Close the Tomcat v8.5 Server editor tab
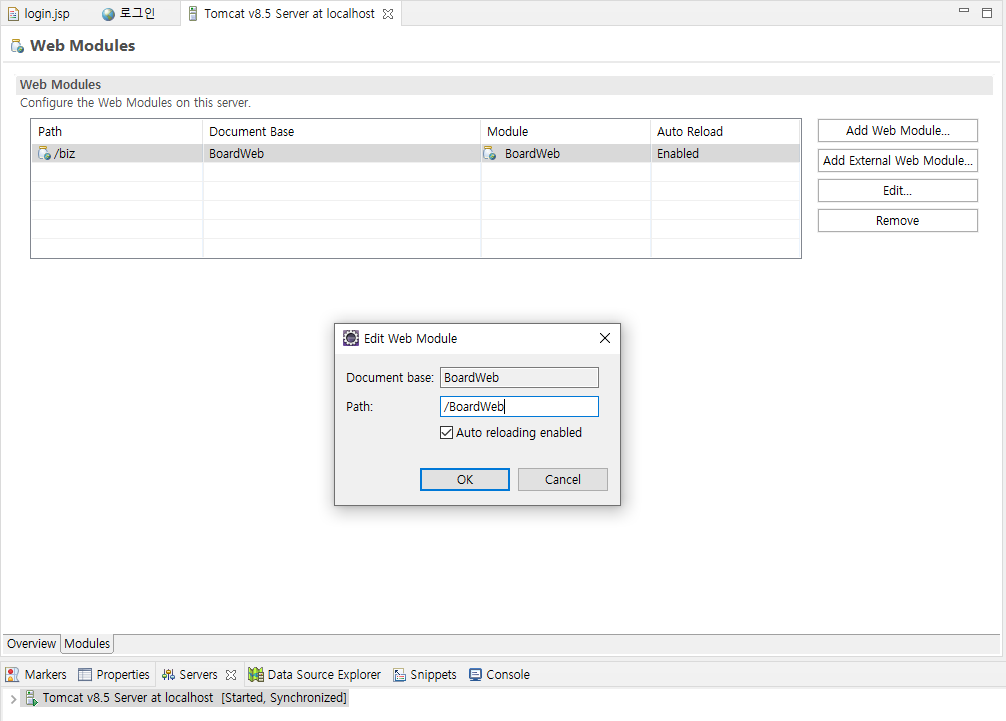This screenshot has width=1006, height=721. (388, 14)
